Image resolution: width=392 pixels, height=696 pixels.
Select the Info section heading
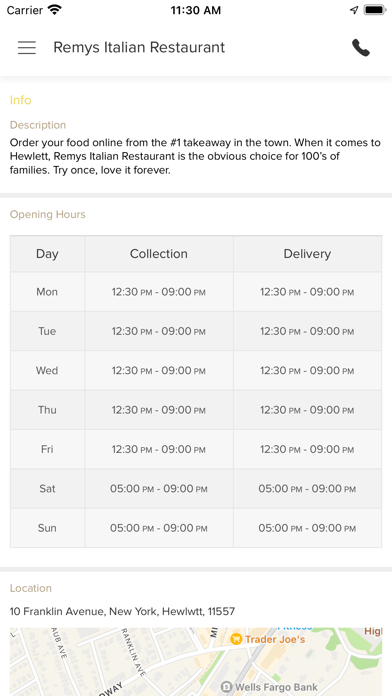click(20, 100)
